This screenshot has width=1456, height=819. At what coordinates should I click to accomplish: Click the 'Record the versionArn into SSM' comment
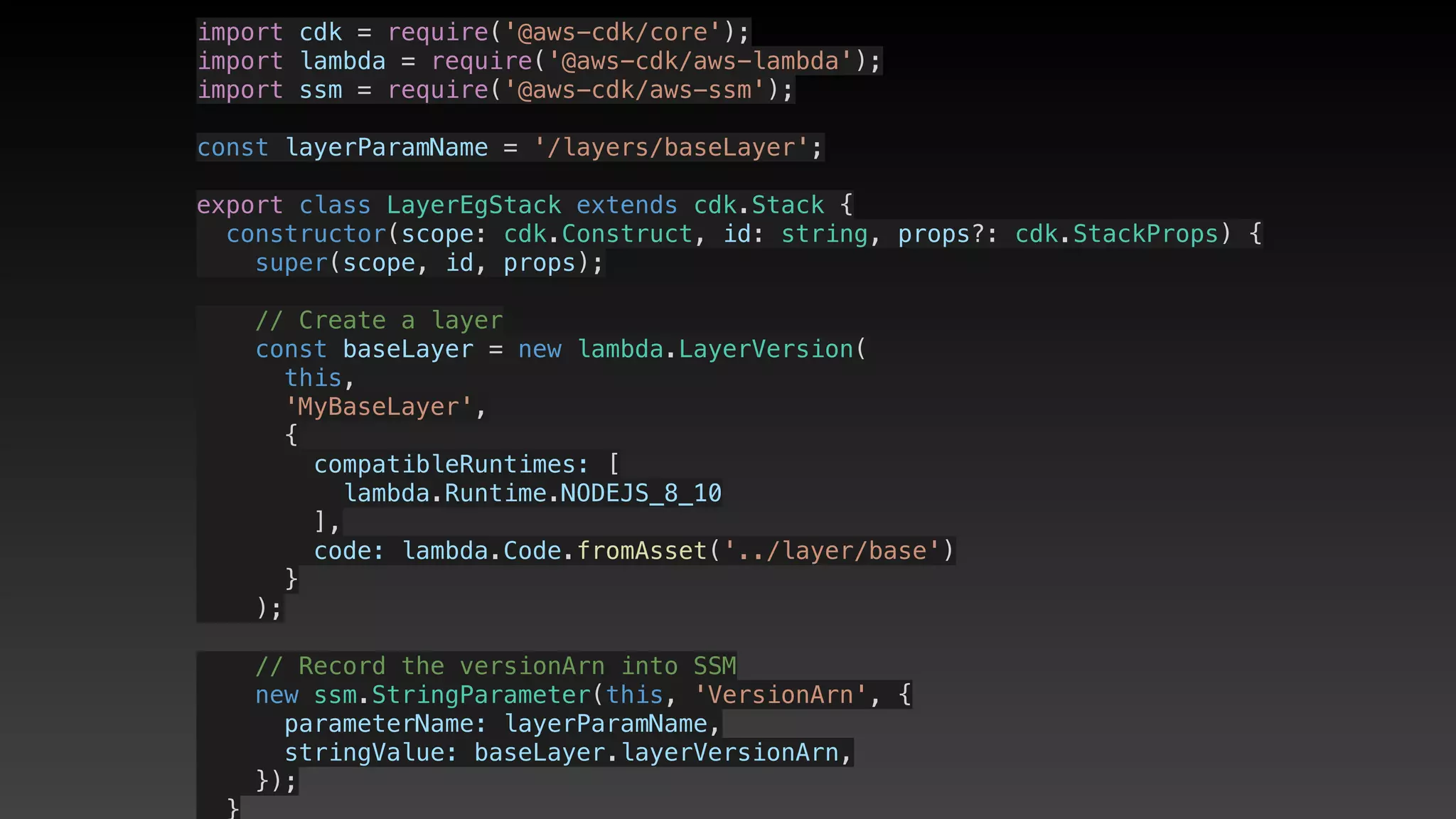496,666
